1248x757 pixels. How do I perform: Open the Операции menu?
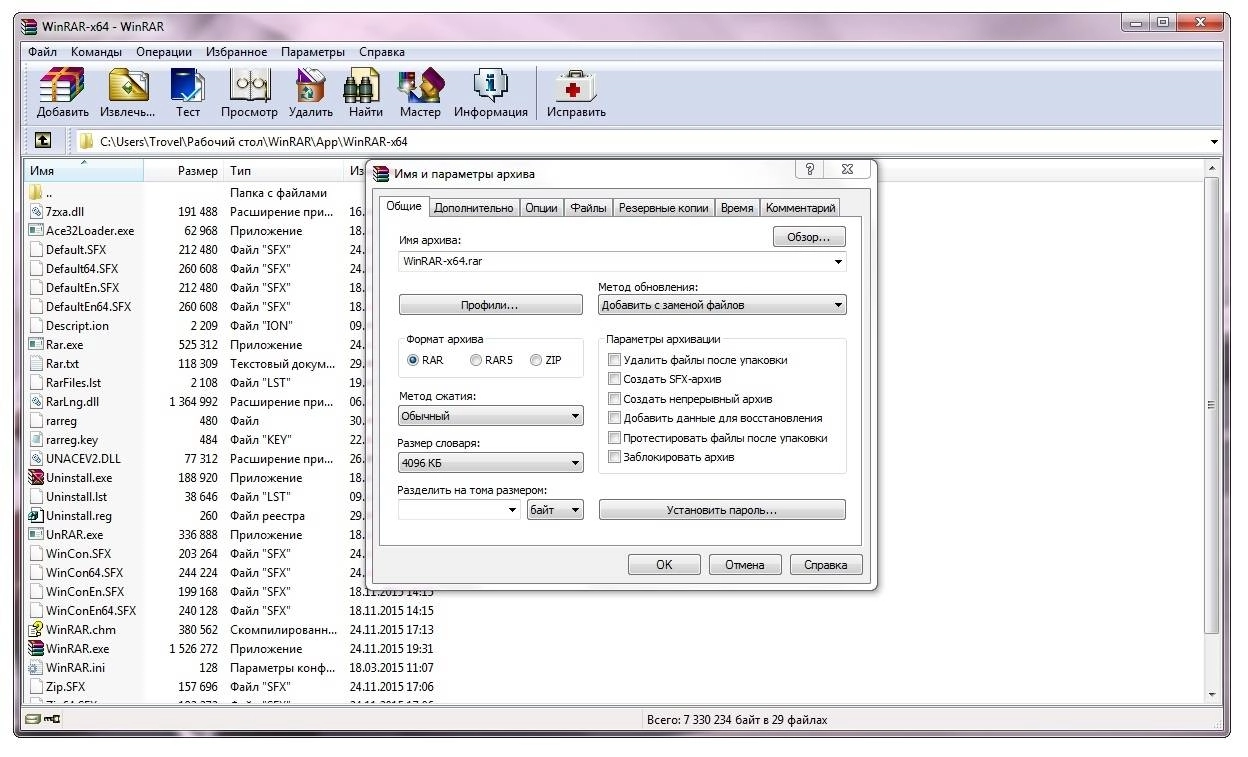(164, 52)
